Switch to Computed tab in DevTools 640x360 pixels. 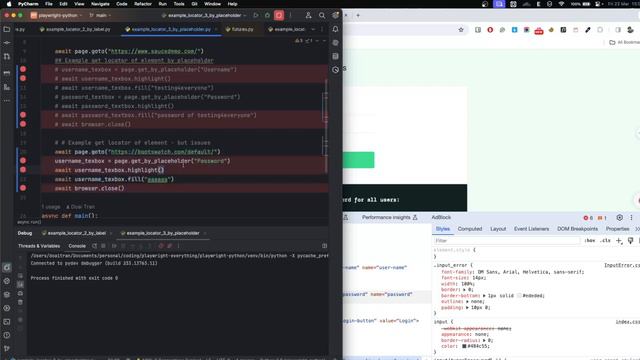(470, 229)
